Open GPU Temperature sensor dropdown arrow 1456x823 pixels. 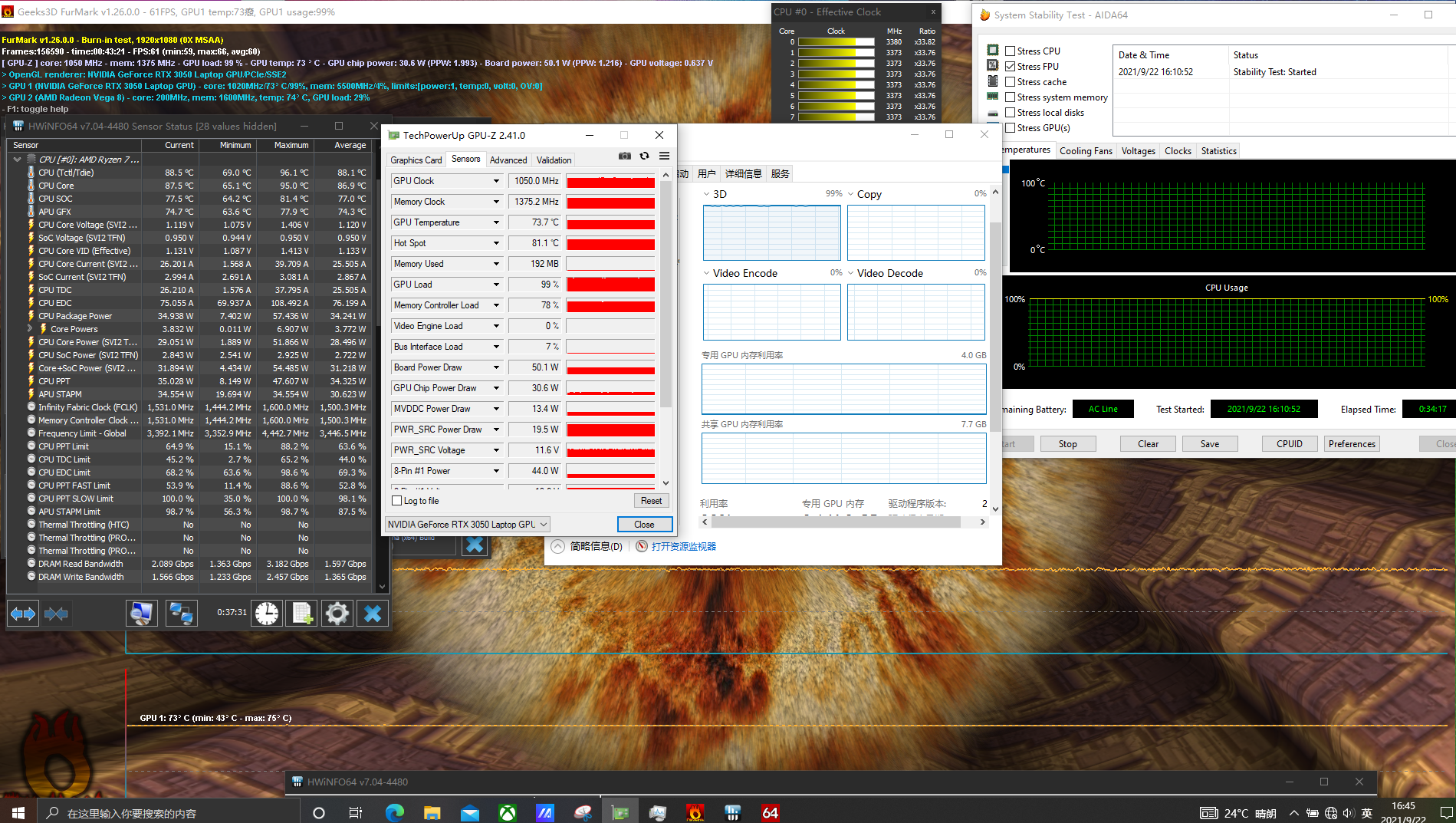[x=496, y=222]
